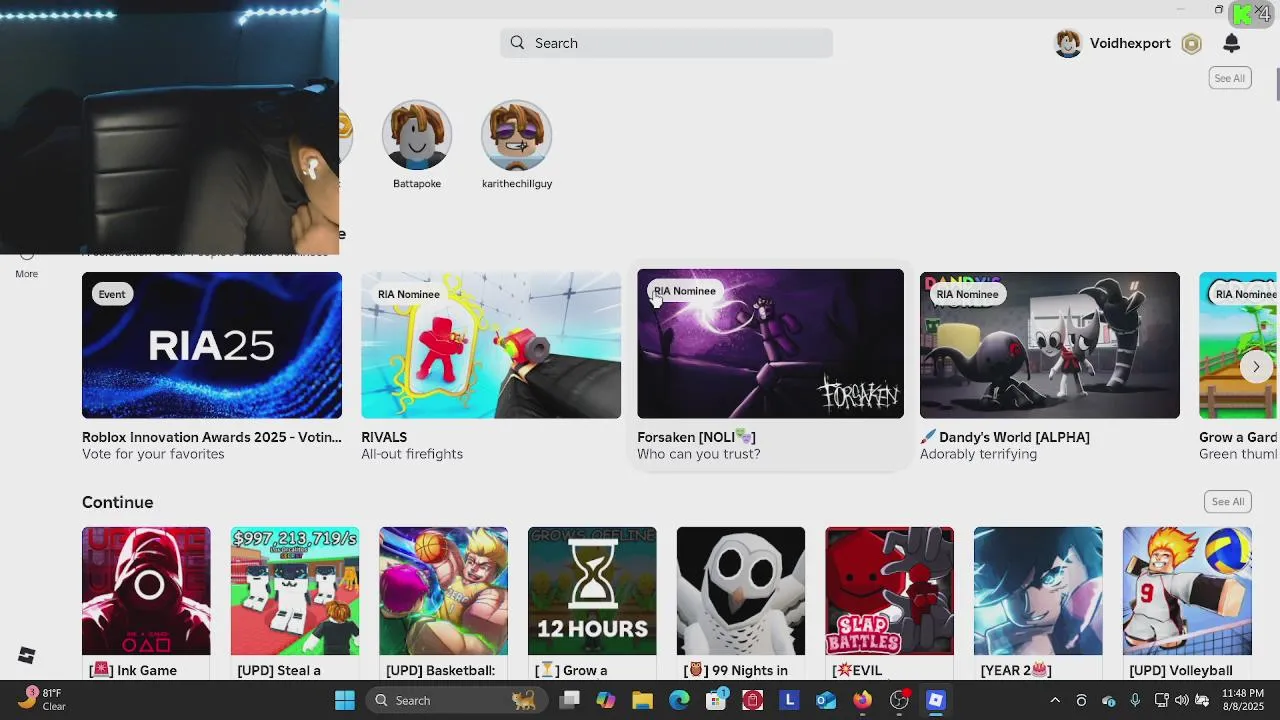This screenshot has width=1280, height=720.
Task: Click the 'Adorably terrifying' subtitle
Action: [x=978, y=454]
